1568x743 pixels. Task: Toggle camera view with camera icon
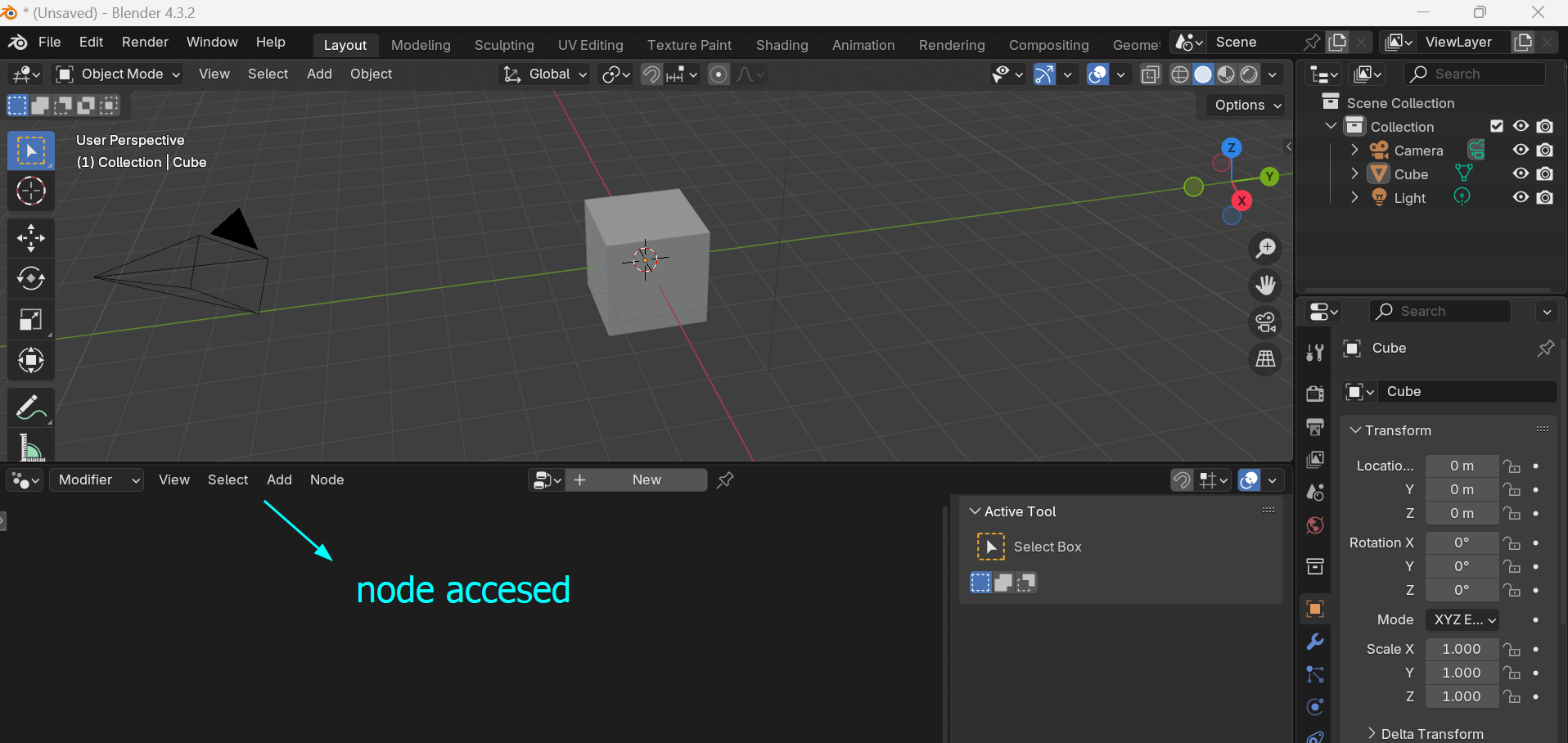1266,322
